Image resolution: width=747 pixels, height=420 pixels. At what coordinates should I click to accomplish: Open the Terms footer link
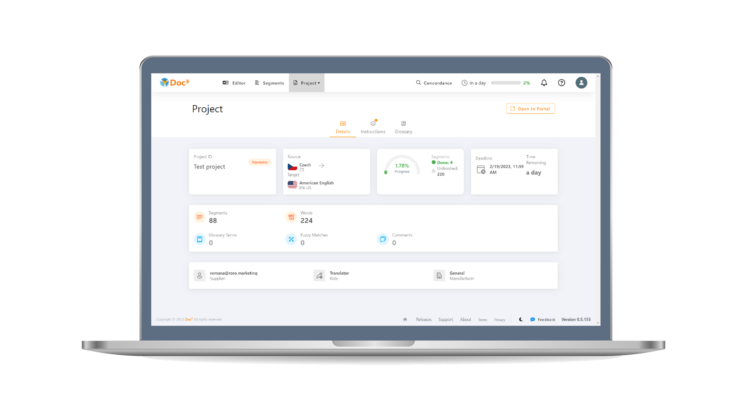pos(483,320)
